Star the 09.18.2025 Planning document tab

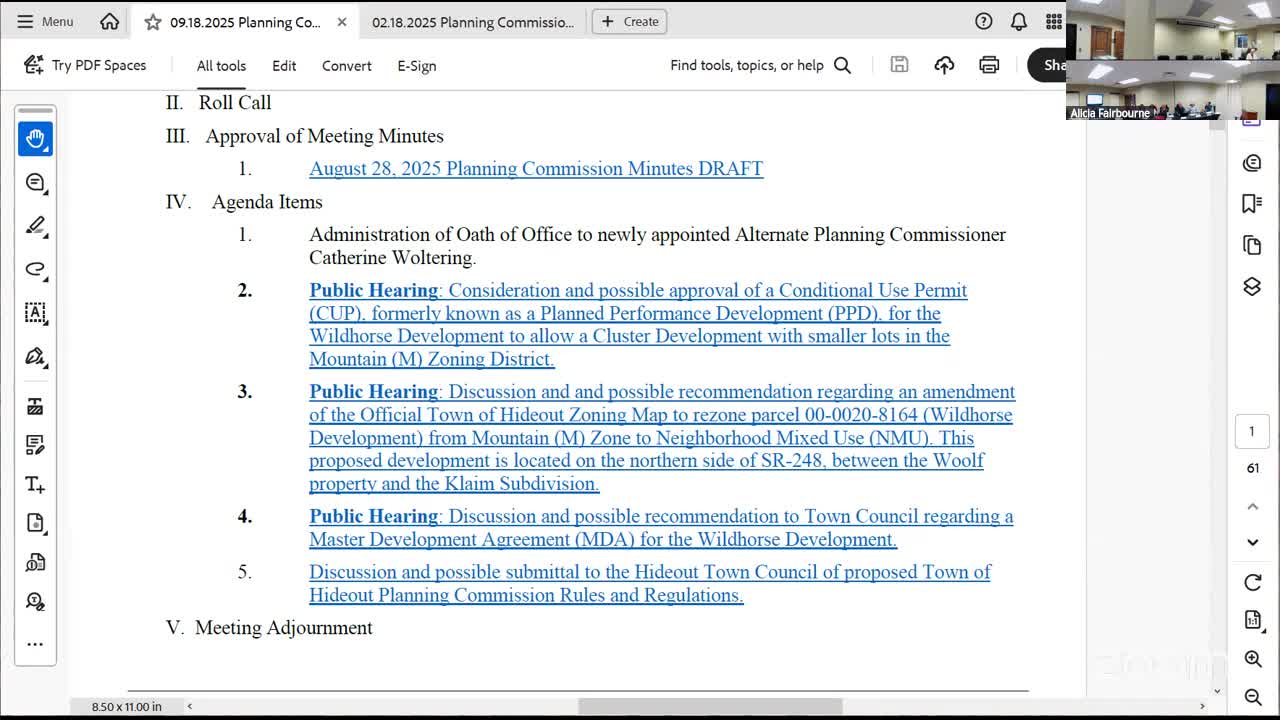click(152, 22)
